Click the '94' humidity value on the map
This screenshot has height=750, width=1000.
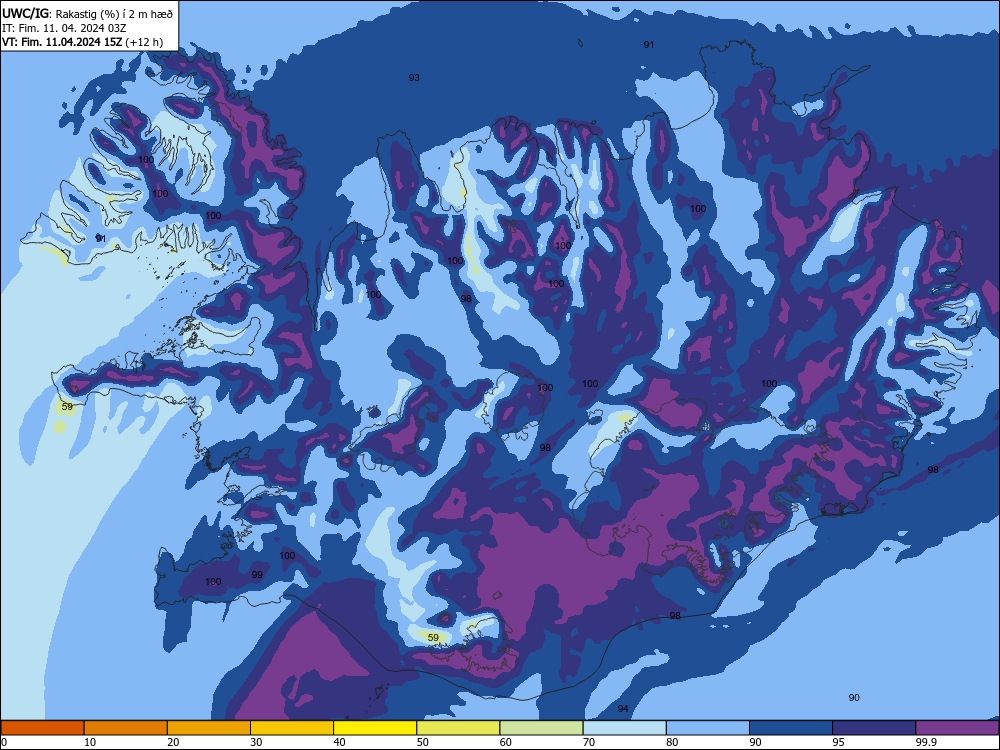tap(623, 709)
